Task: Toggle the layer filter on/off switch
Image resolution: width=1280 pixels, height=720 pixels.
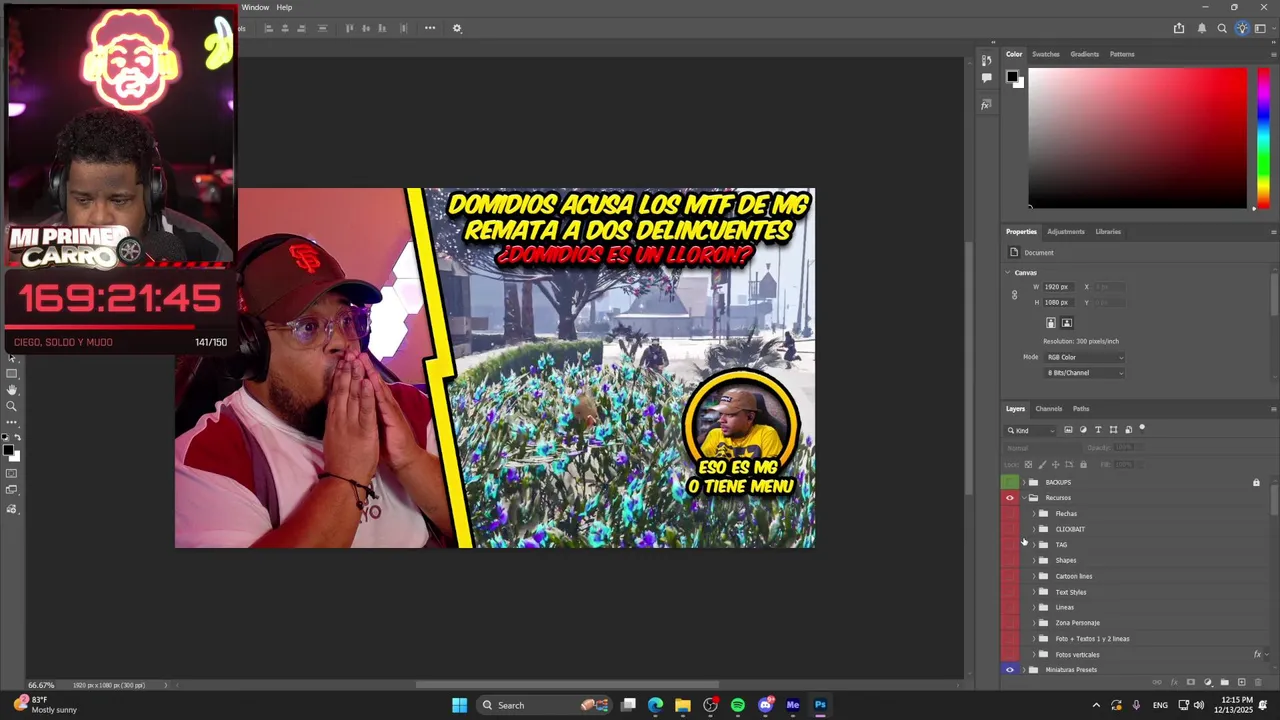Action: (x=1142, y=428)
